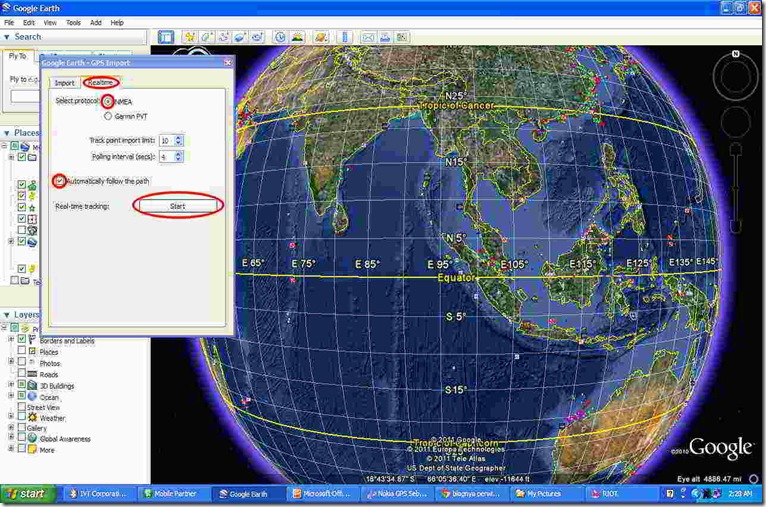
Task: Enable the Street View layer checkbox
Action: coord(21,406)
